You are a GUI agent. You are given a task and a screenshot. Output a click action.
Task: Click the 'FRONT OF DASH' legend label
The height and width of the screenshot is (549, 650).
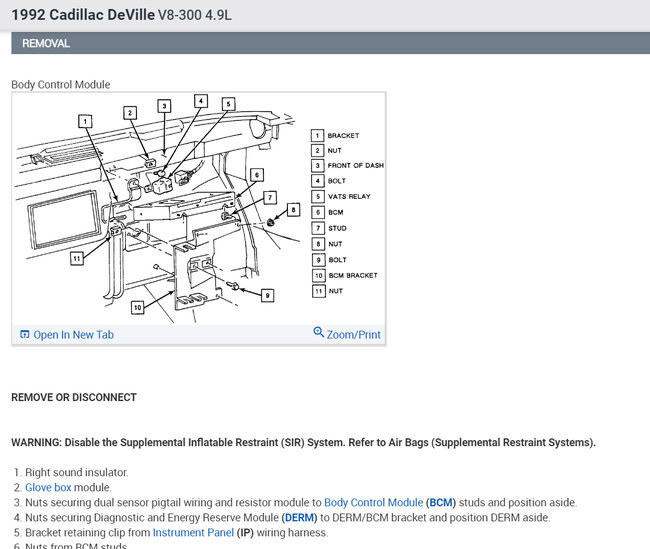point(356,165)
